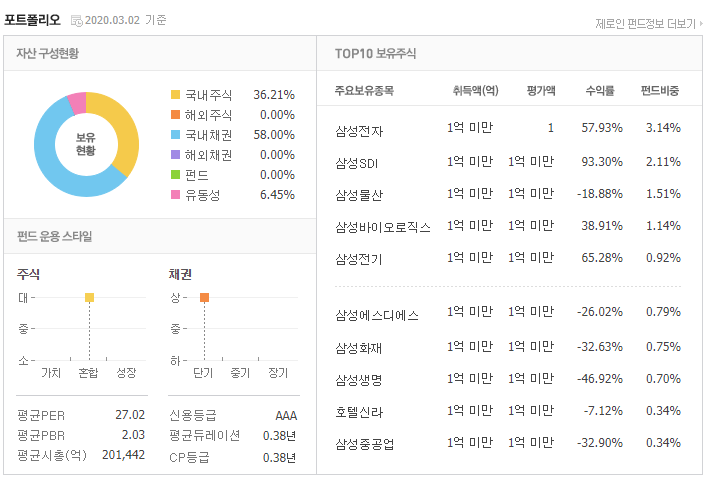Click the yellow stock style marker
Image resolution: width=715 pixels, height=483 pixels.
click(89, 298)
